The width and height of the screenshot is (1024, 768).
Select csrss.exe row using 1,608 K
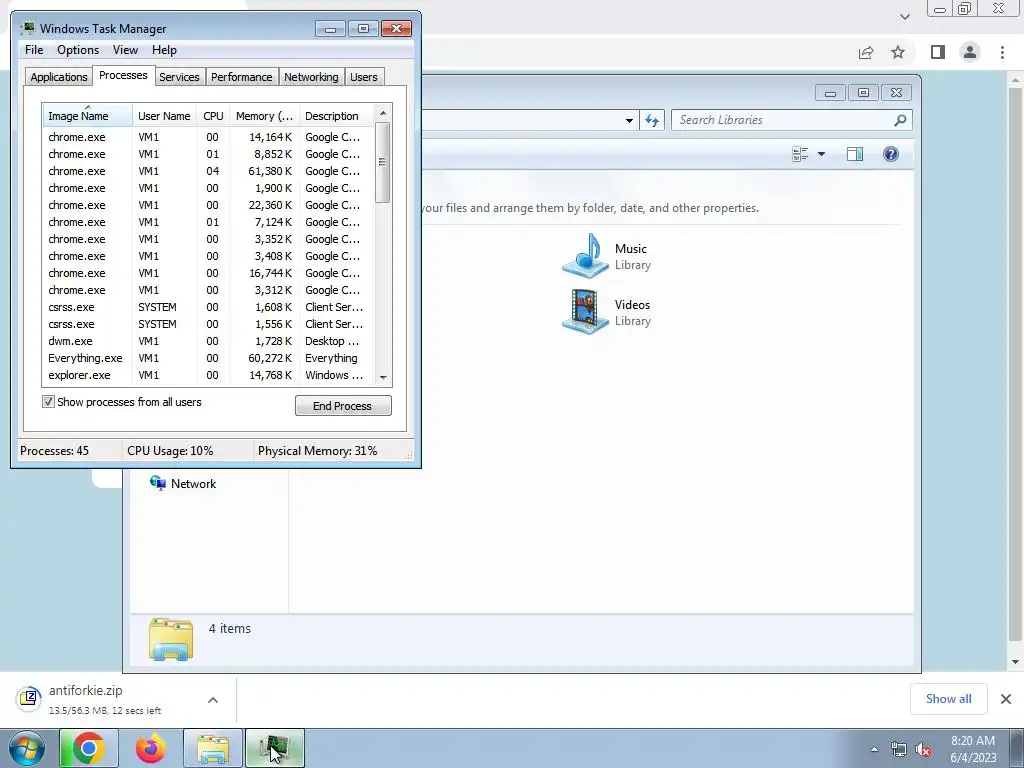[x=209, y=307]
